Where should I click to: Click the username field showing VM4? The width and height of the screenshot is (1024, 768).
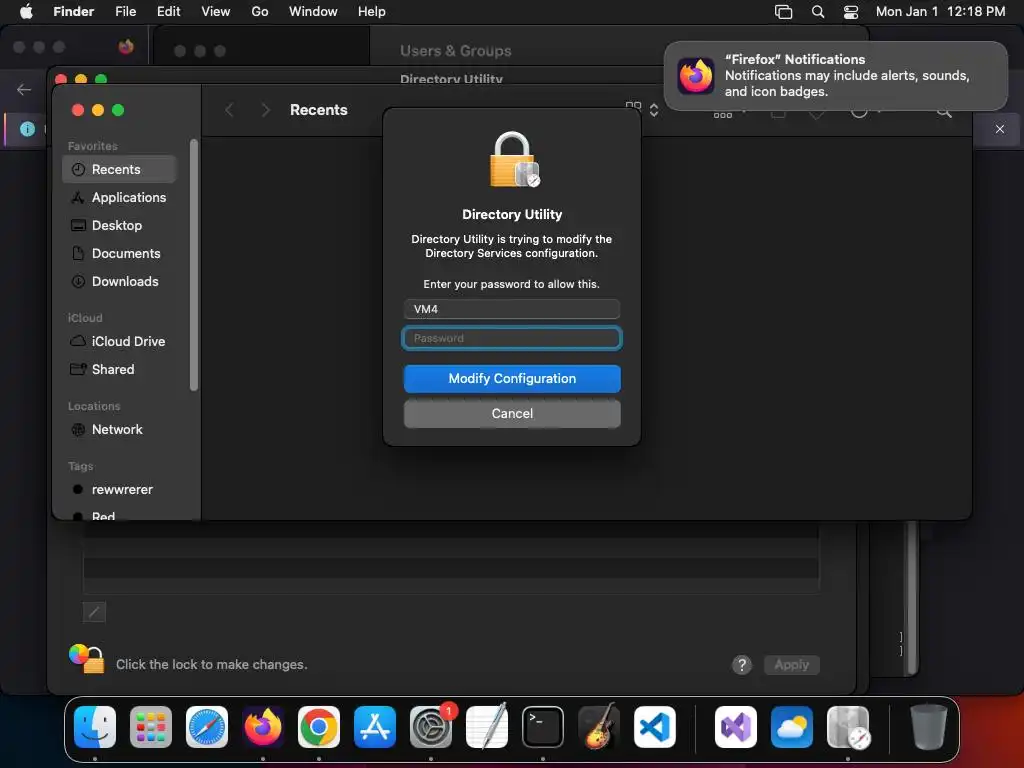(x=512, y=309)
